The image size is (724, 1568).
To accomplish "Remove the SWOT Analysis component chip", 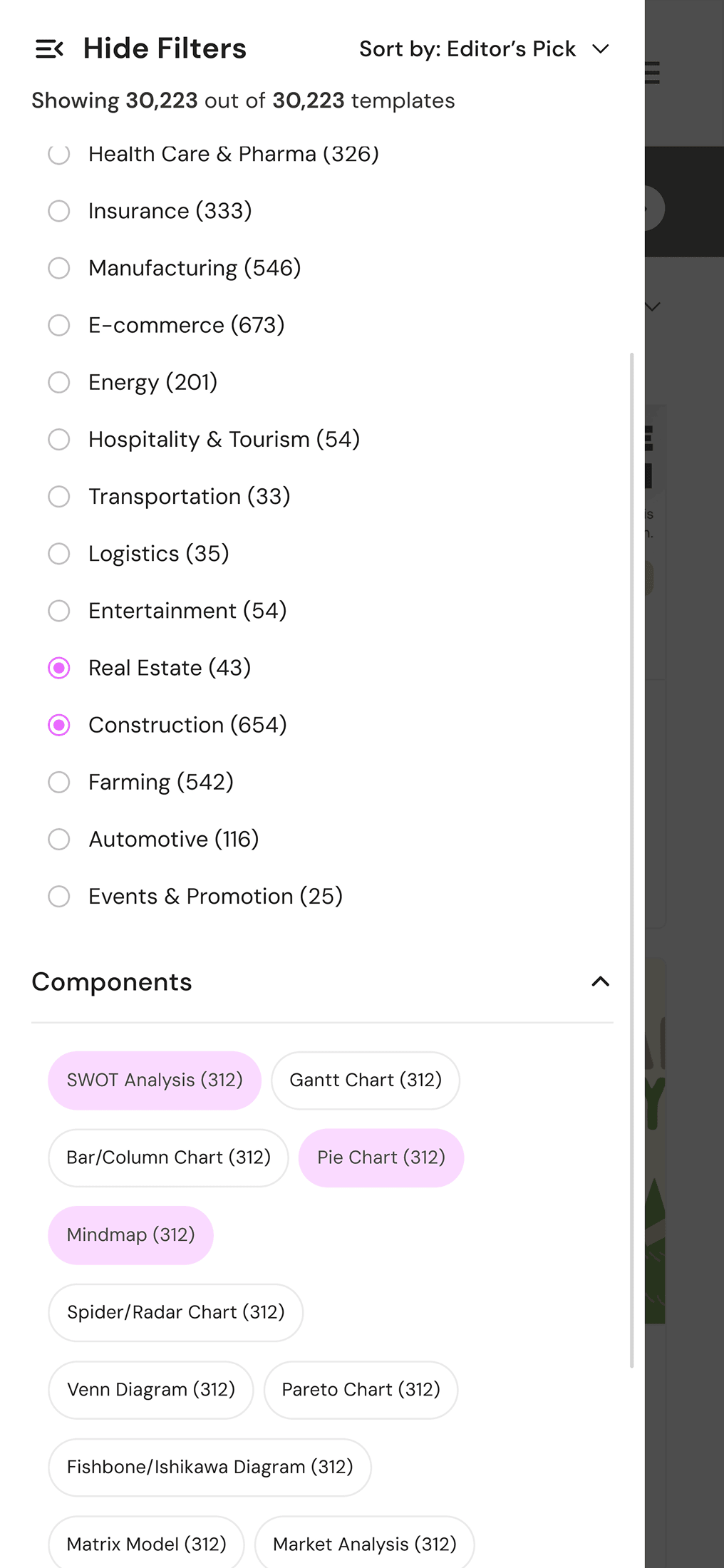I will tap(155, 1080).
